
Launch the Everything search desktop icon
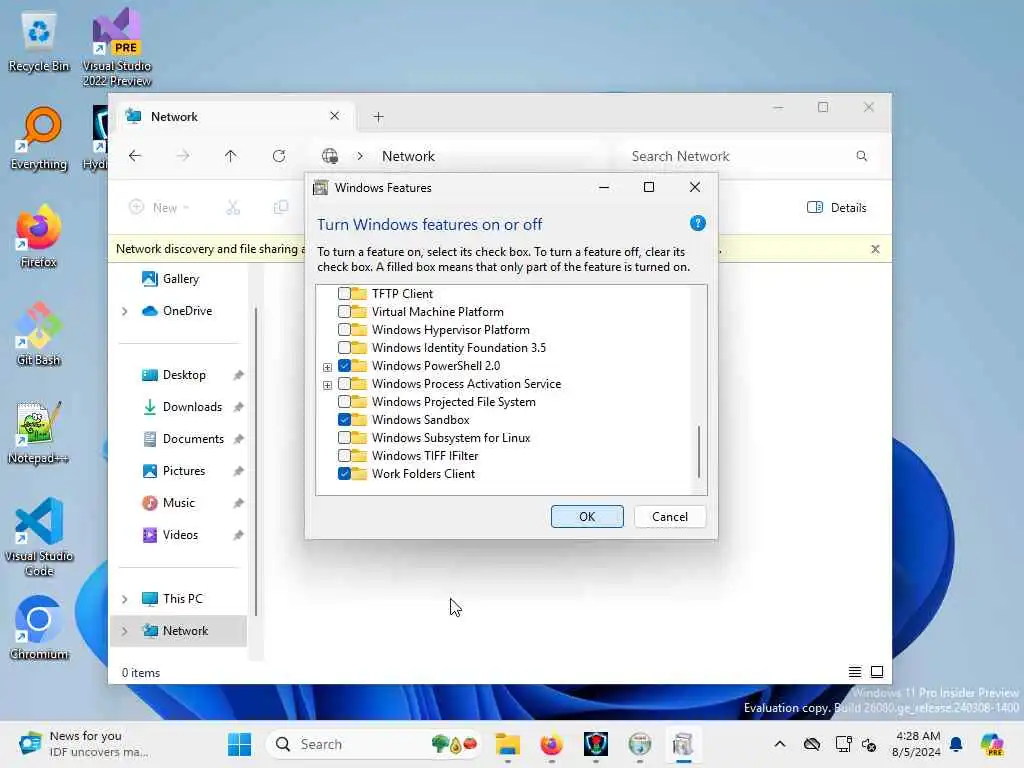pos(39,138)
